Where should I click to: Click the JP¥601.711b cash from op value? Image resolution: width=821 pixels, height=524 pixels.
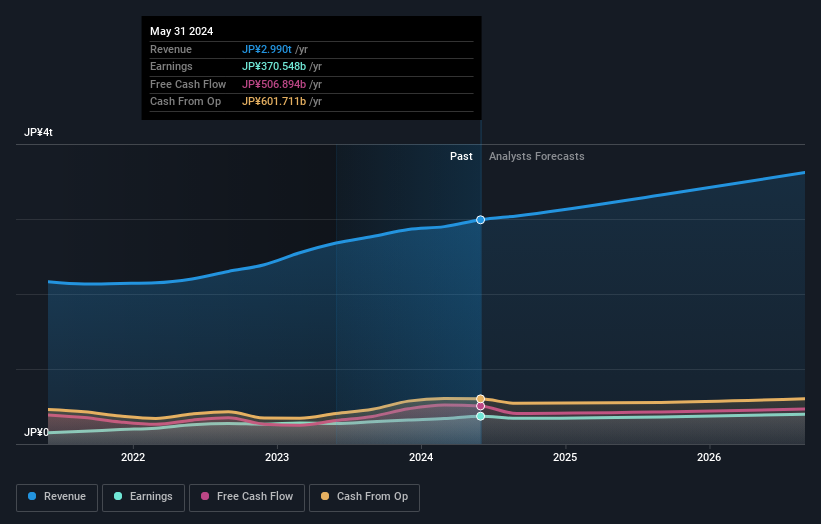[x=274, y=102]
